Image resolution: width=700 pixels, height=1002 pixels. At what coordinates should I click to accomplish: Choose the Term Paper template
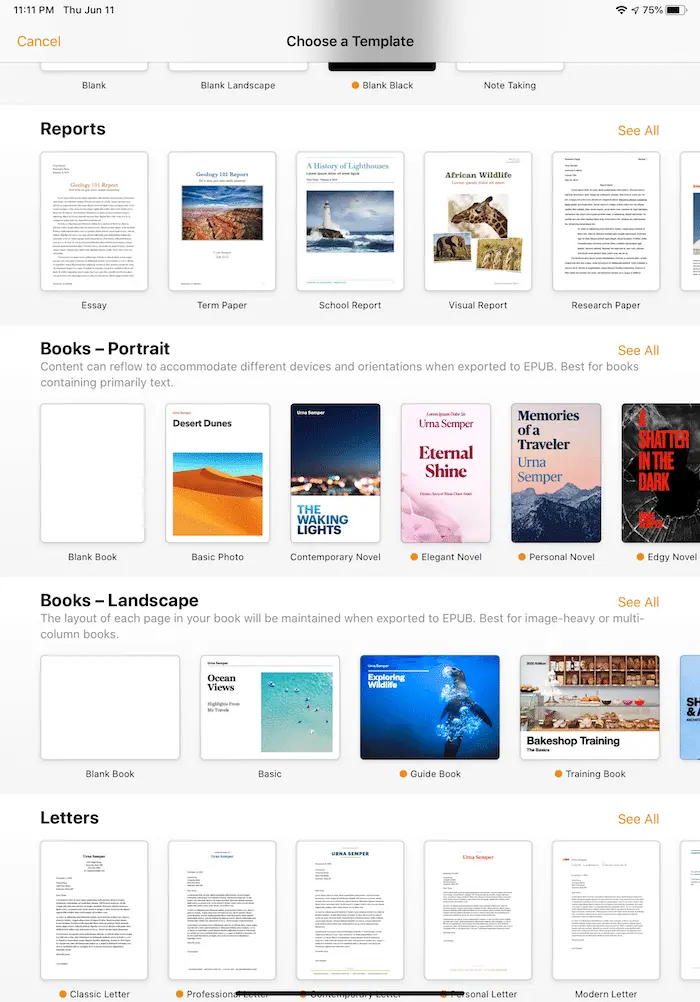click(222, 221)
